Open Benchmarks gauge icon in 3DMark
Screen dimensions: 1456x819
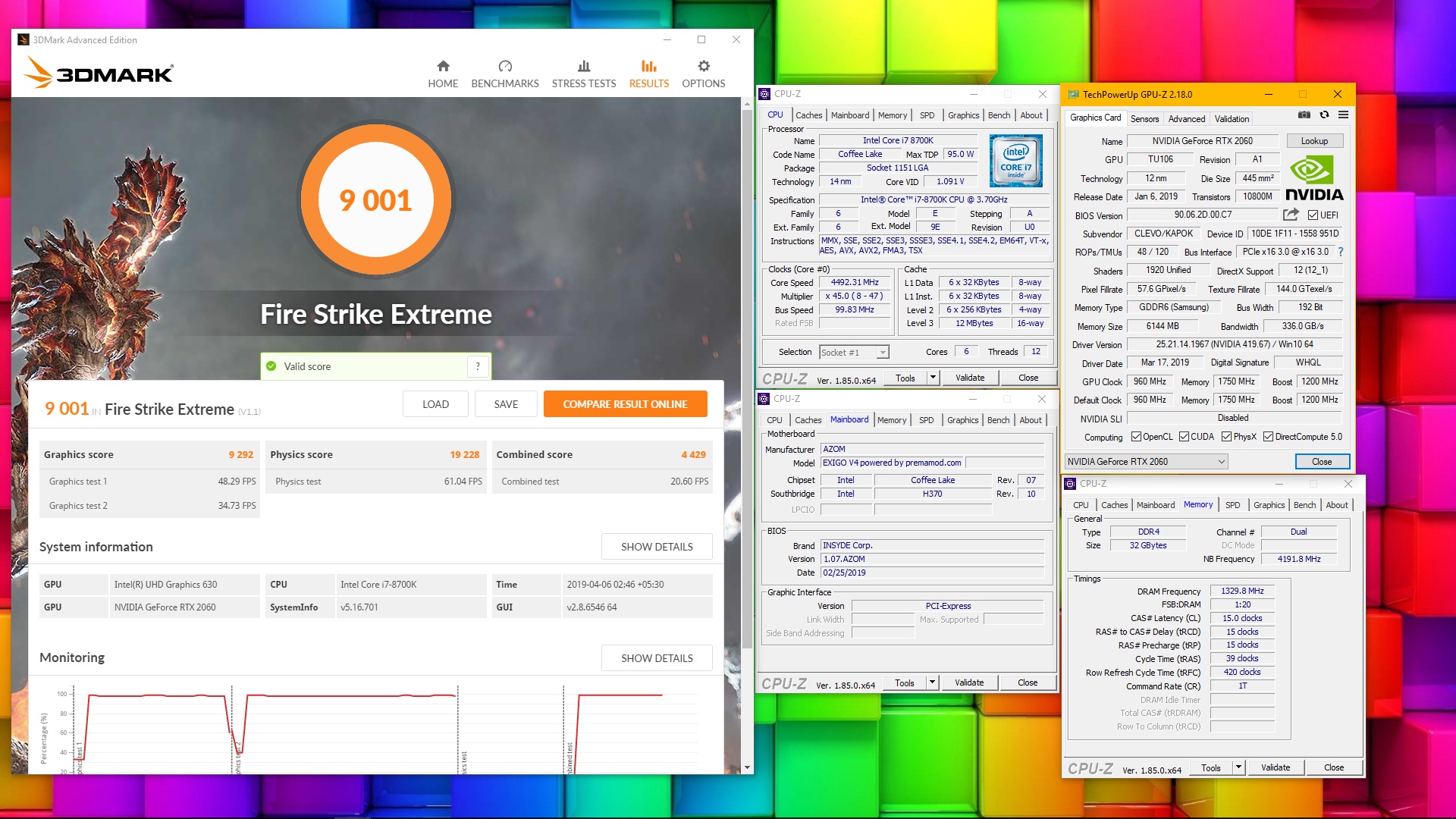(505, 66)
